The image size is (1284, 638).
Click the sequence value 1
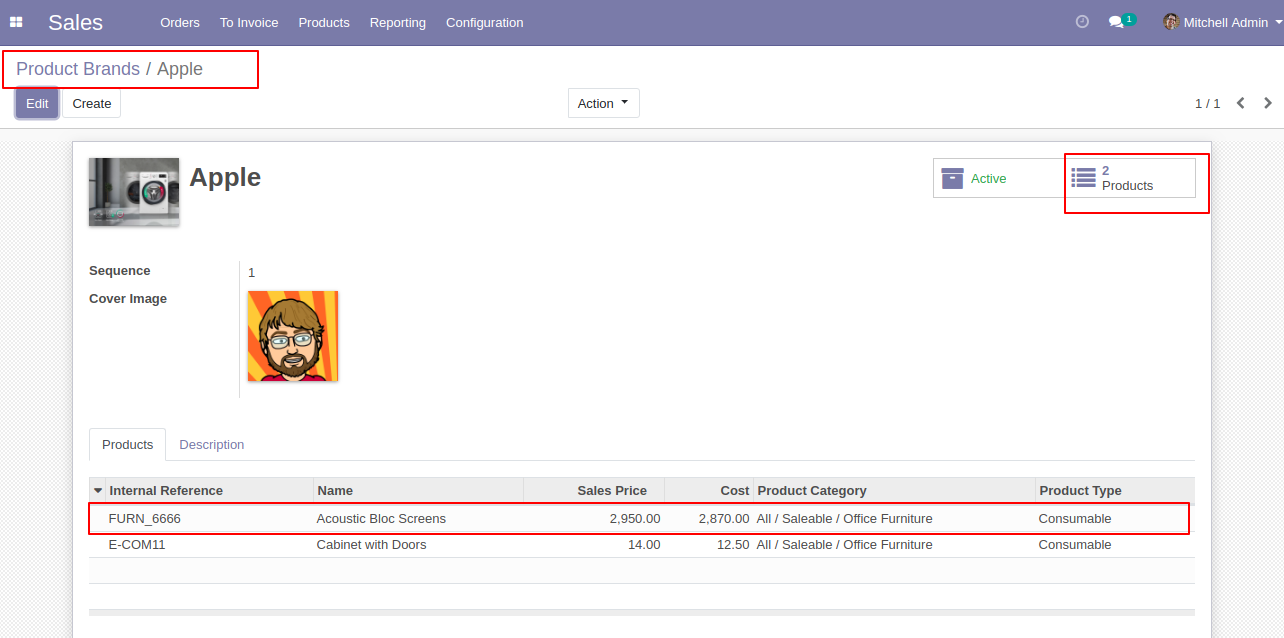[x=252, y=272]
